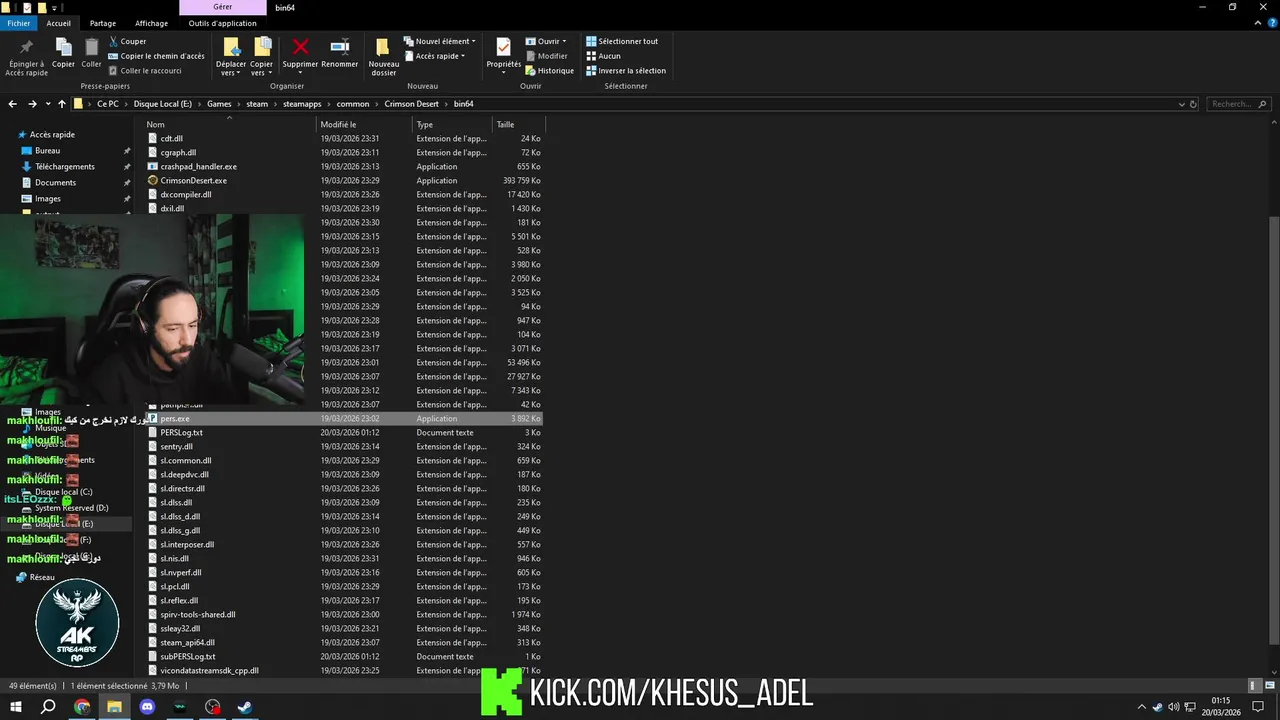This screenshot has height=720, width=1280.
Task: Create a Nouveau dossier
Action: [x=383, y=57]
